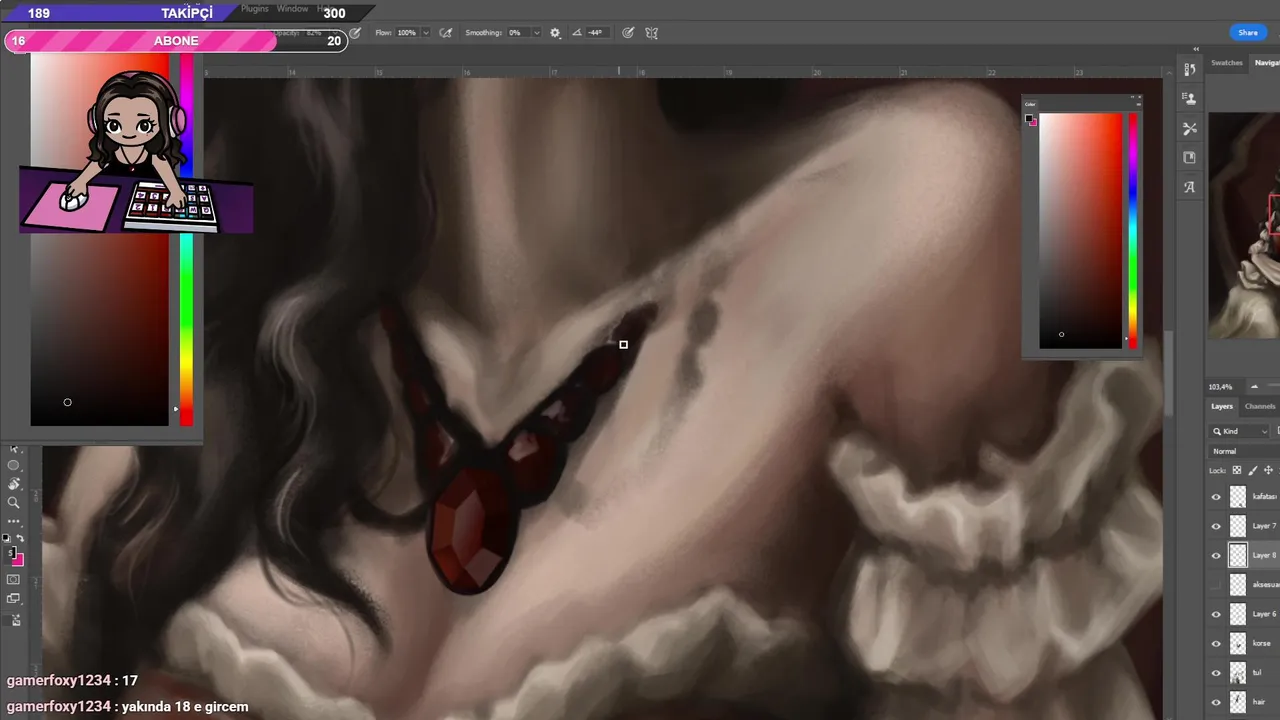Open the smoothing options gear
This screenshot has height=720, width=1280.
556,33
